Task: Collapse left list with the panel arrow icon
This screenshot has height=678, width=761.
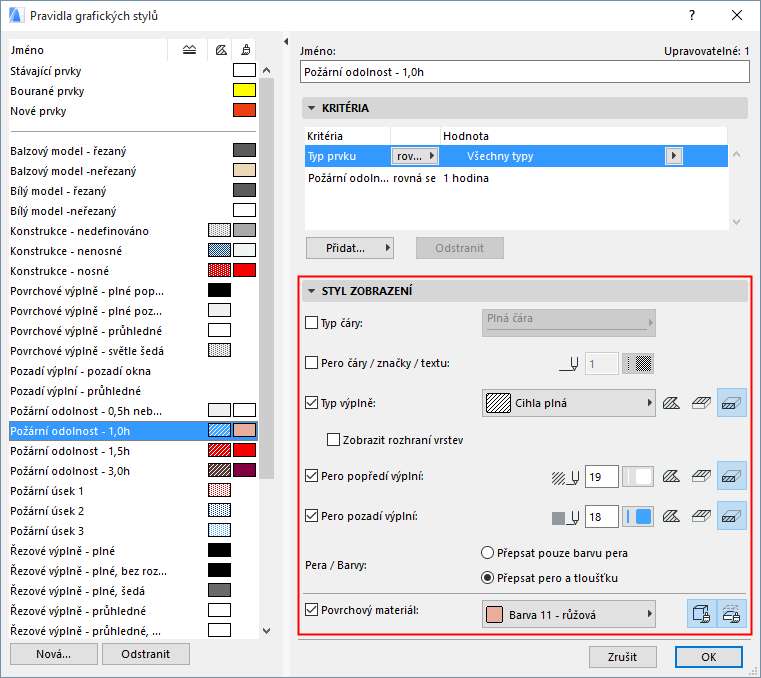Action: point(286,42)
